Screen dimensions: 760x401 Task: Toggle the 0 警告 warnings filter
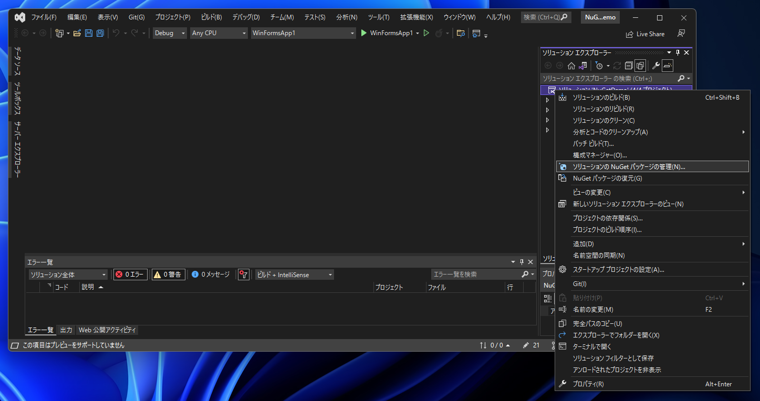point(168,274)
